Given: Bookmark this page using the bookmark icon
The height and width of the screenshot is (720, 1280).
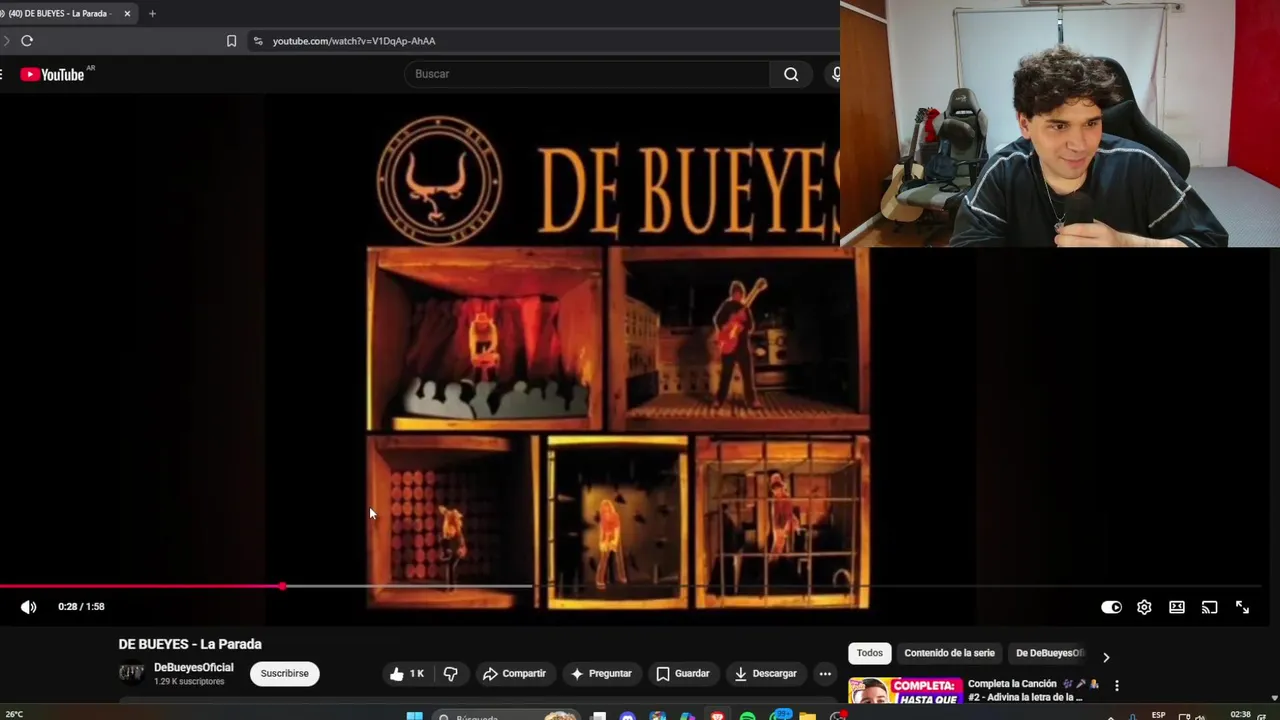Looking at the screenshot, I should coord(231,41).
